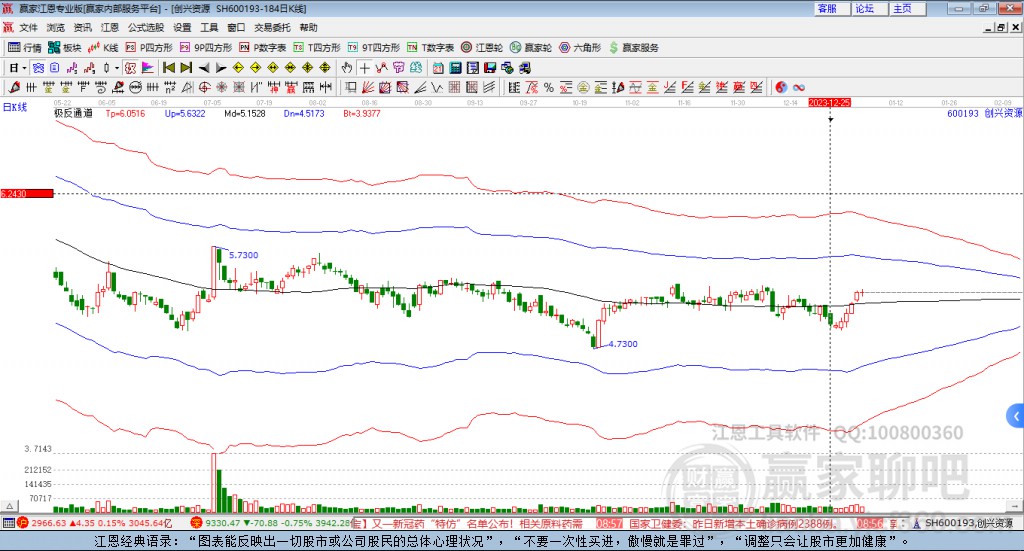The height and width of the screenshot is (551, 1024).
Task: Click the 论坛 forum button
Action: (x=864, y=8)
